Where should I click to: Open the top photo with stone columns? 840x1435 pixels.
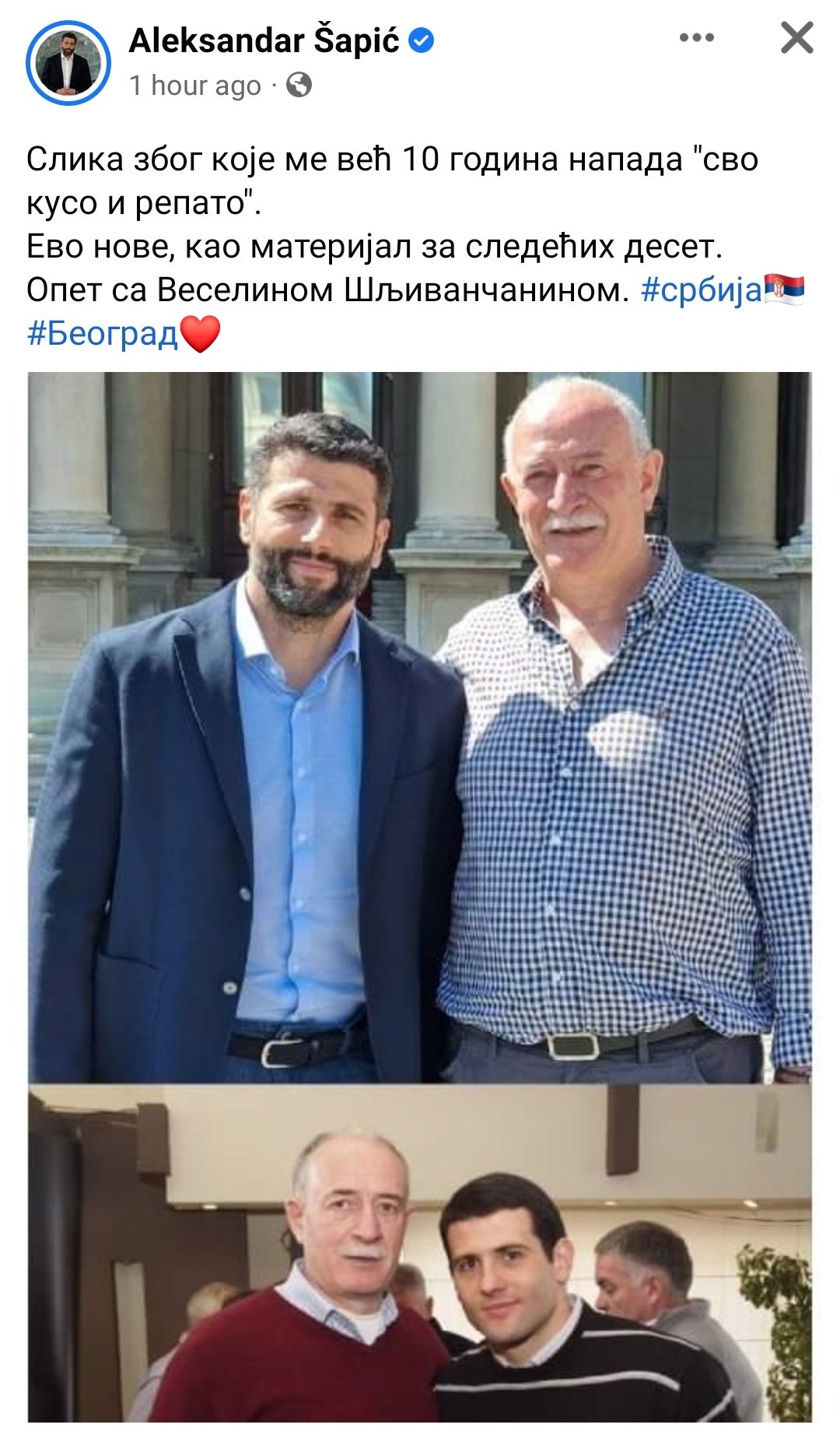click(x=420, y=727)
